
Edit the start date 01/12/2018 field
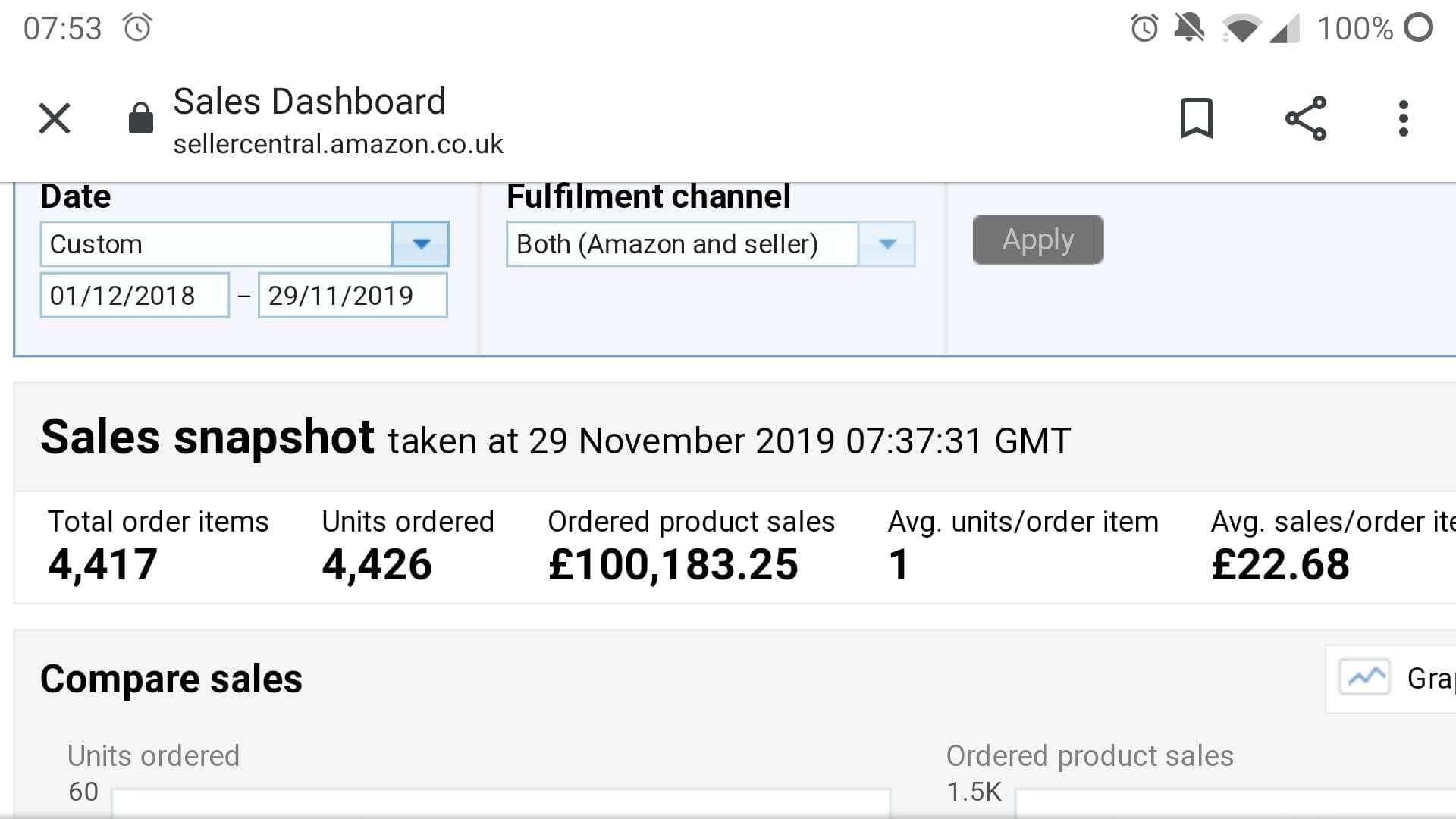coord(135,296)
